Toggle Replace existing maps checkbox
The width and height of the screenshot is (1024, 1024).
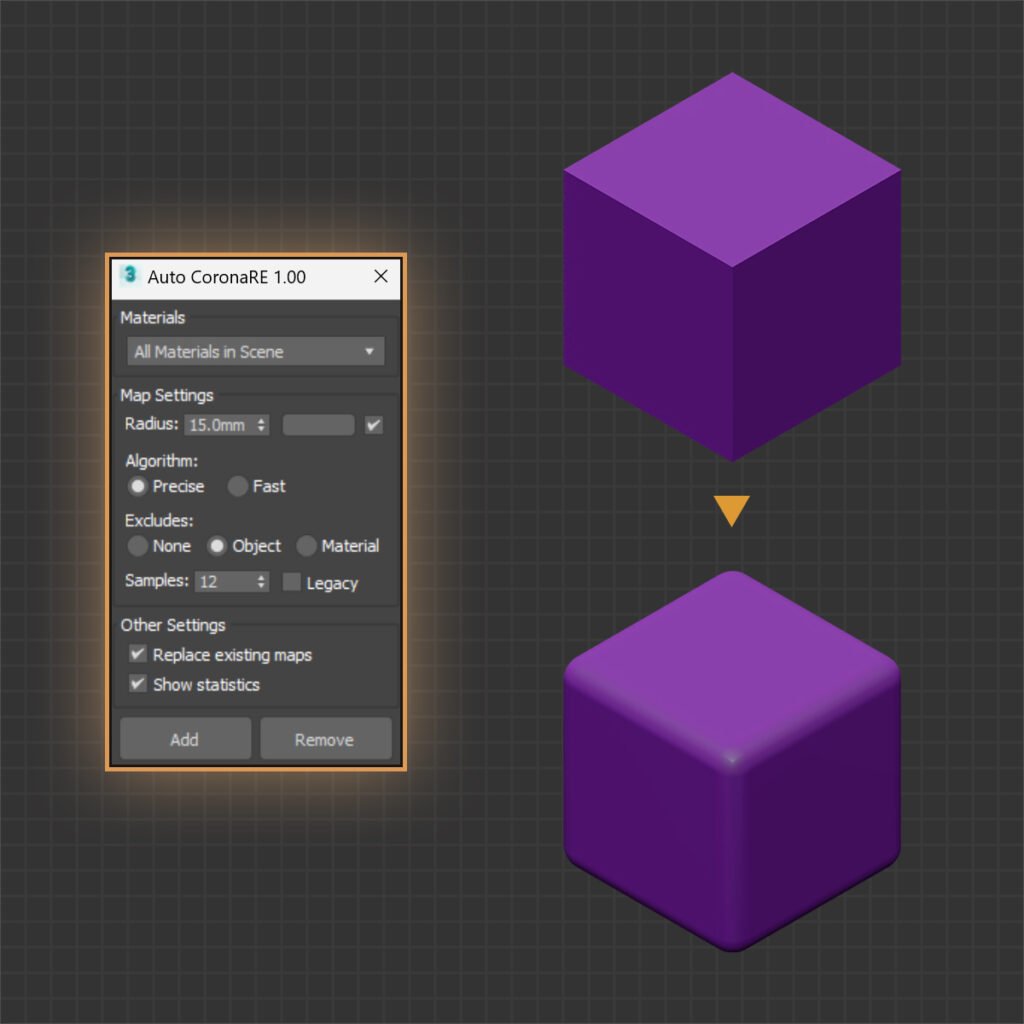(x=138, y=654)
